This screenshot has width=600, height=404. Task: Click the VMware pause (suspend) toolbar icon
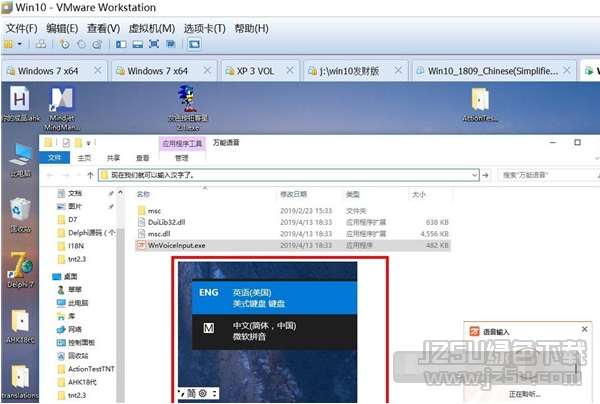(x=8, y=44)
